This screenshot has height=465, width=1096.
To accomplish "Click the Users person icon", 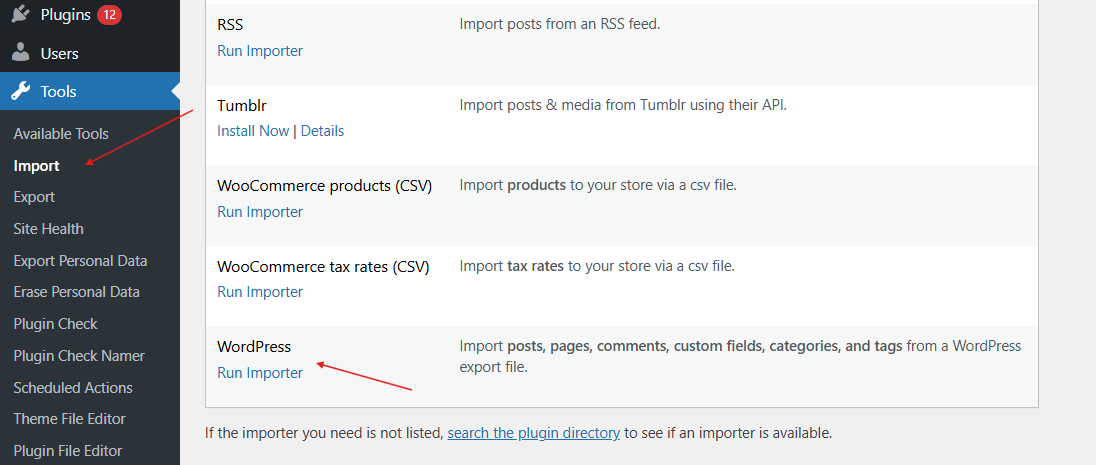I will pos(21,52).
